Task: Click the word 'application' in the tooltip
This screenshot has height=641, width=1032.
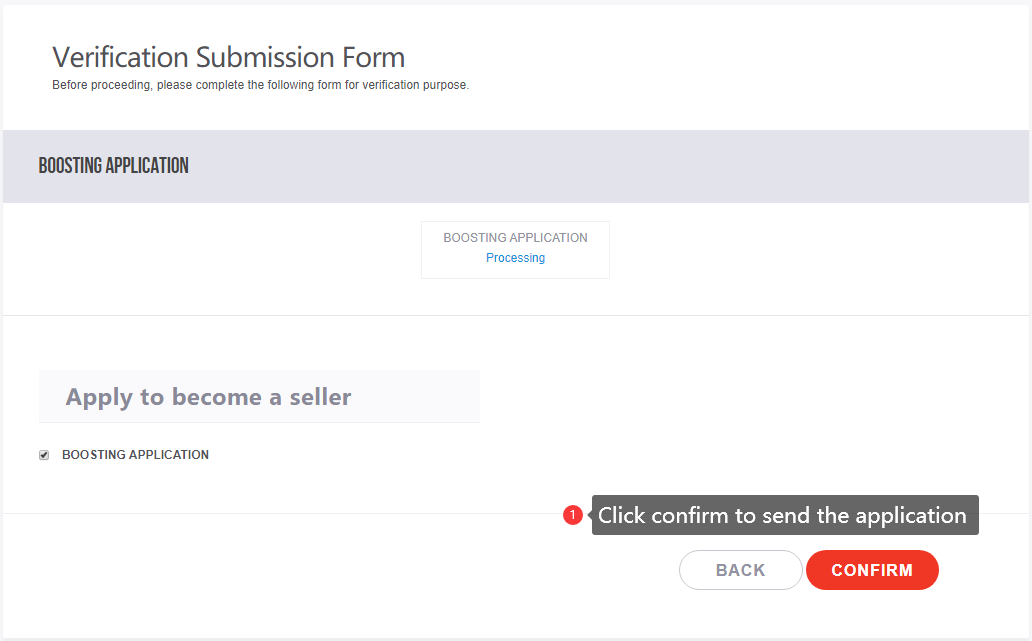Action: tap(910, 516)
